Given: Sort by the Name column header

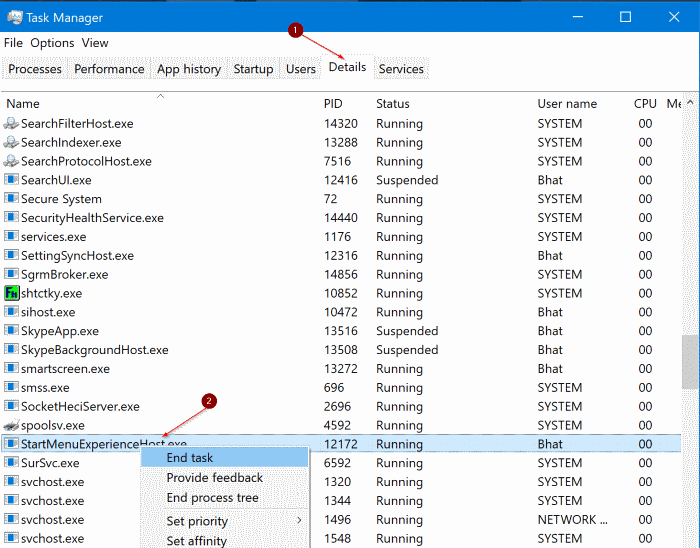Looking at the screenshot, I should pos(23,104).
